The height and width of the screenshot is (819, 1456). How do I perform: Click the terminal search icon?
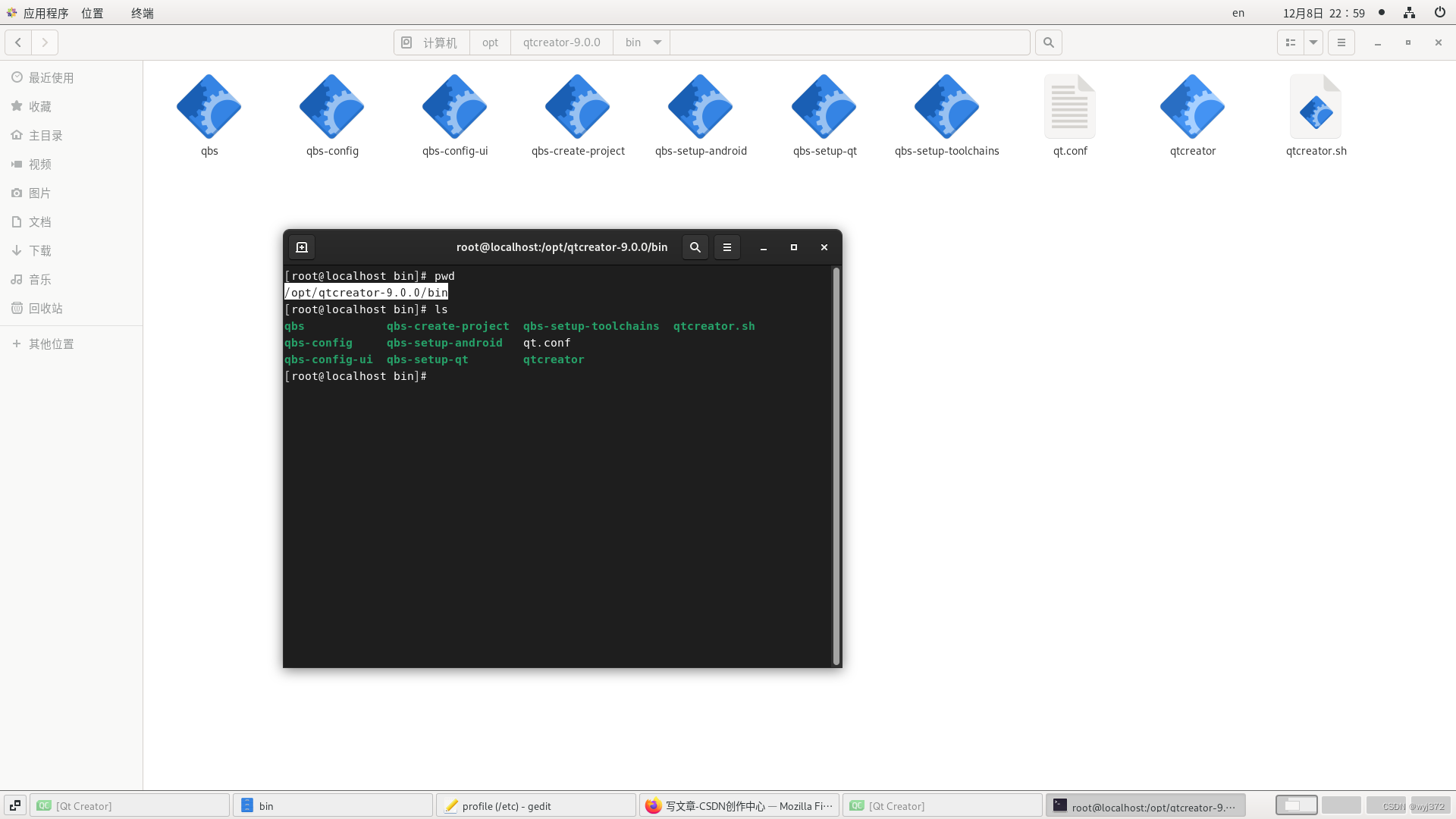click(x=695, y=247)
